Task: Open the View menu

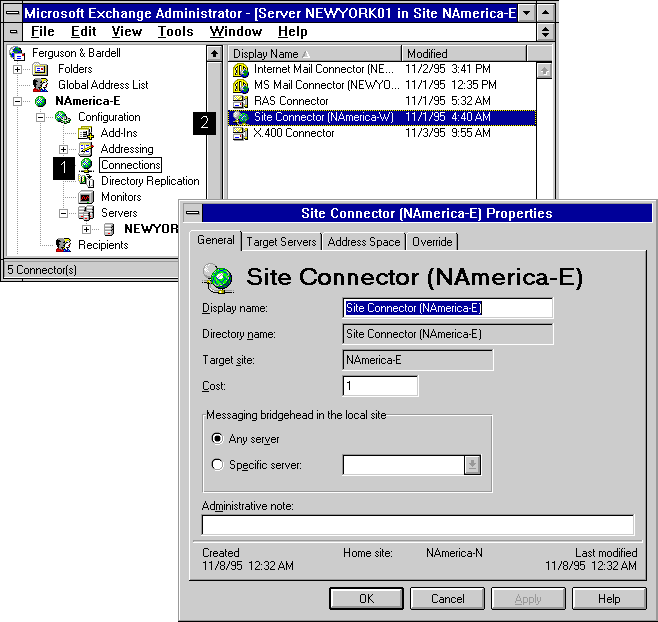Action: [x=127, y=31]
